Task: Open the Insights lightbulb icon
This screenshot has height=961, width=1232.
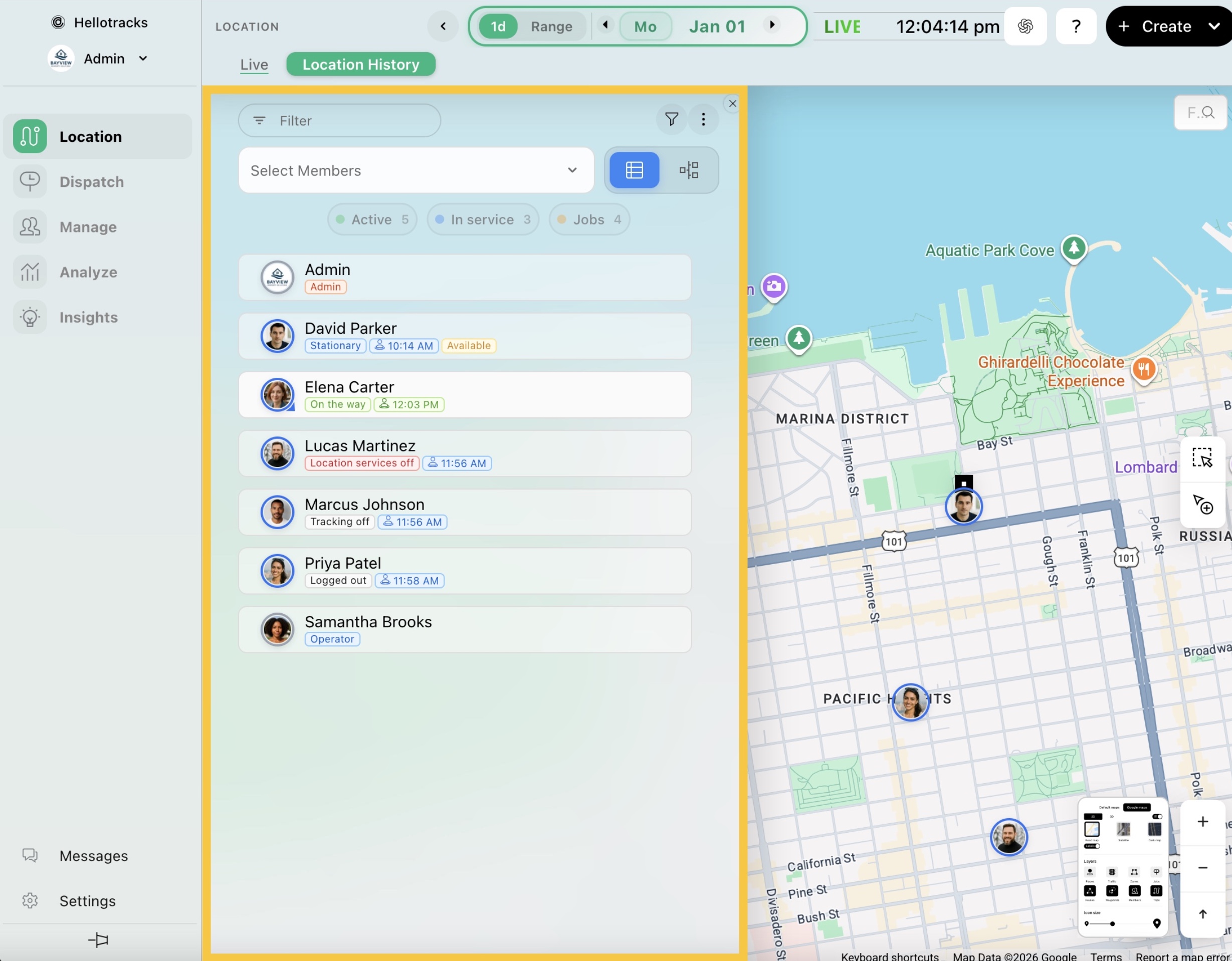Action: pyautogui.click(x=30, y=317)
